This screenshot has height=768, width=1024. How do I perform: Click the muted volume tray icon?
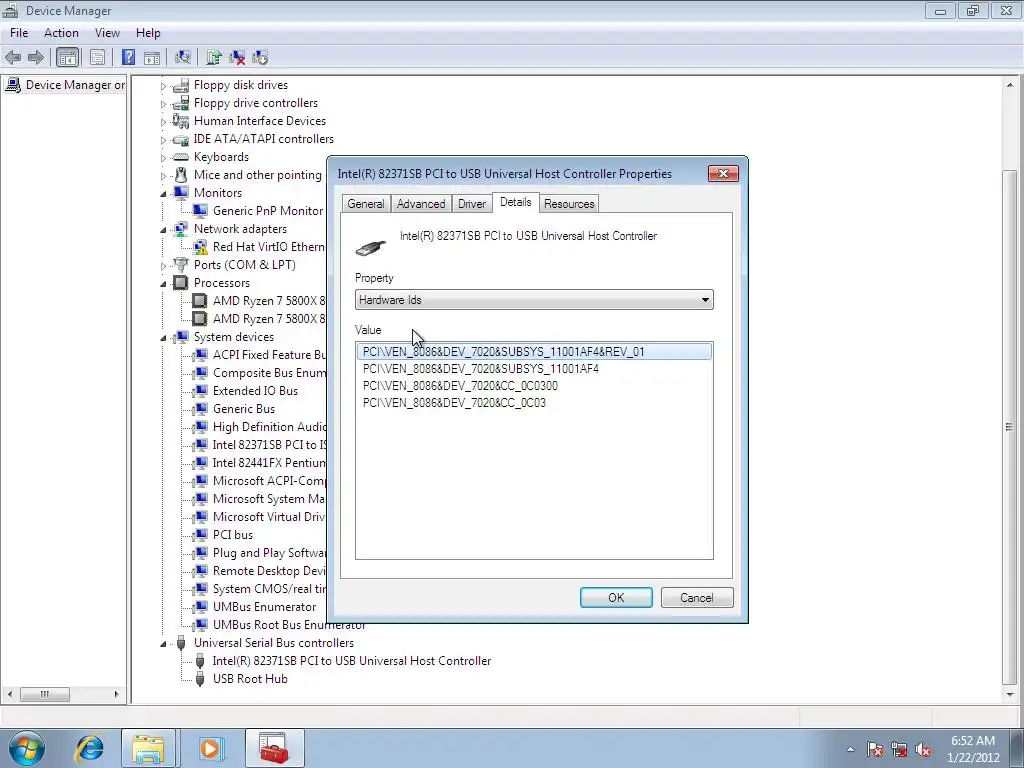[x=923, y=749]
